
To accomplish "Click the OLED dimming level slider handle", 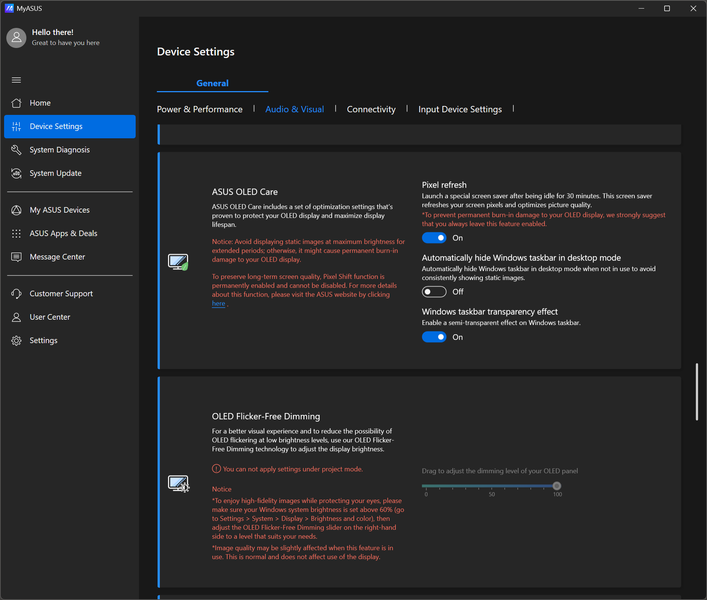I will [x=557, y=486].
